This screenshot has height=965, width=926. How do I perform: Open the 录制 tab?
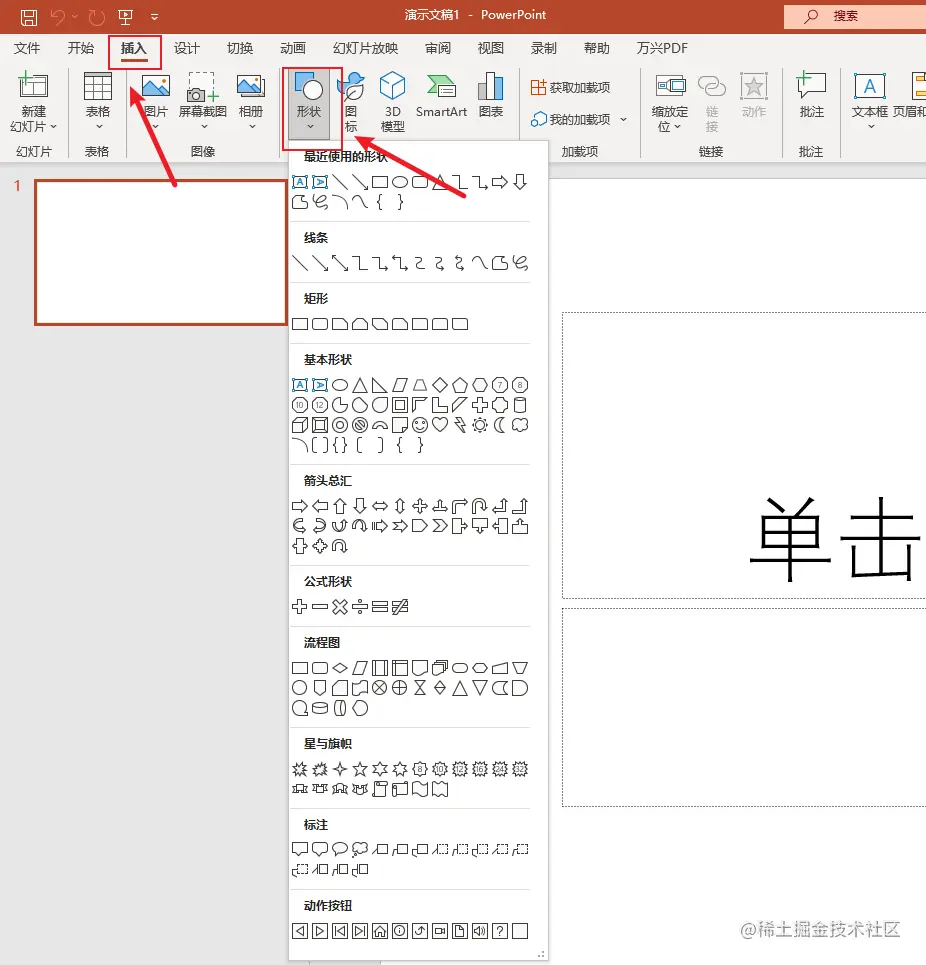(544, 48)
